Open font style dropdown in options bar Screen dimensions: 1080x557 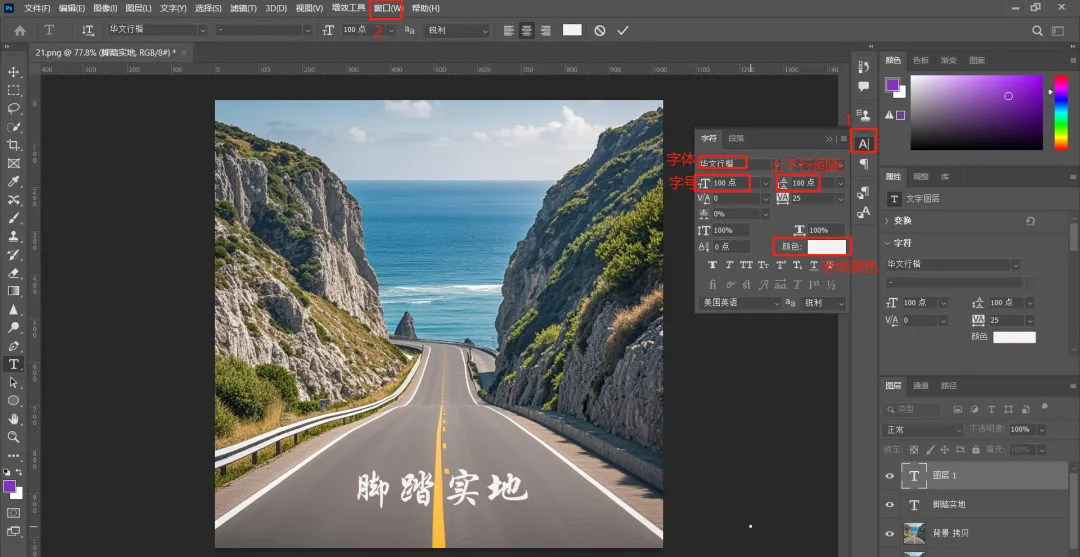click(x=307, y=30)
